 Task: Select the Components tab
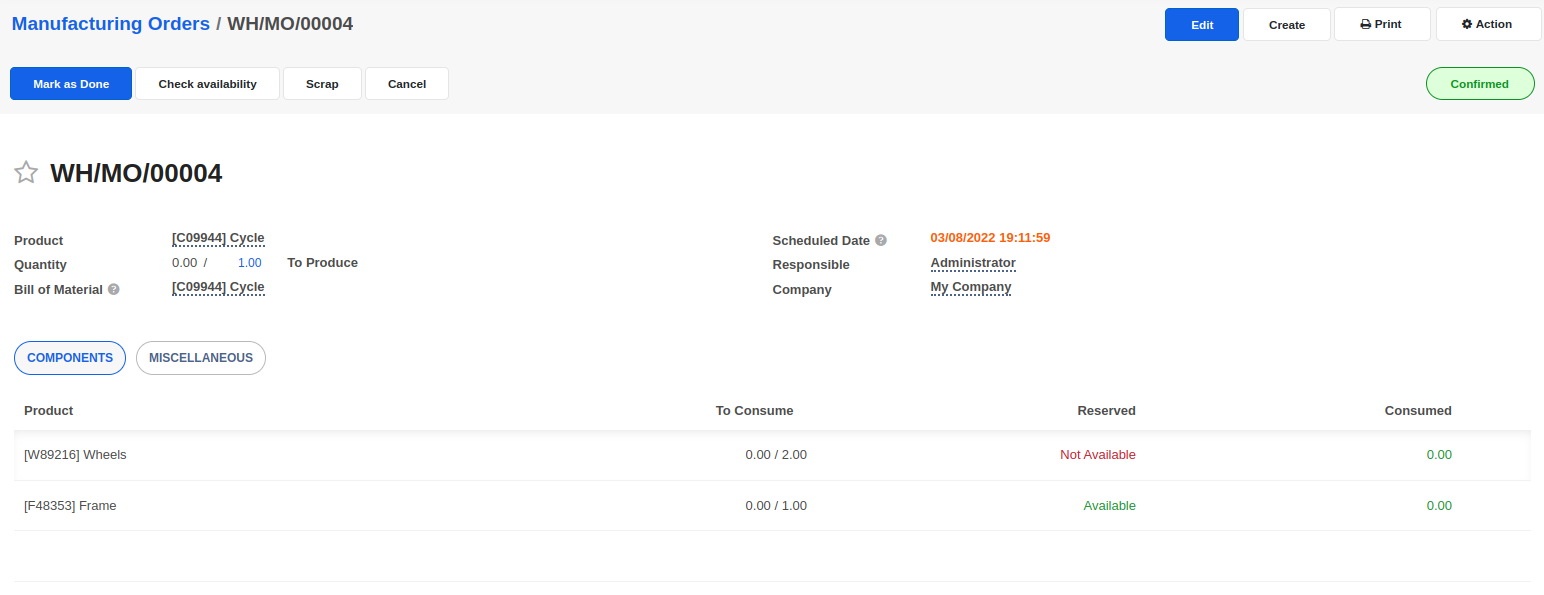[70, 358]
